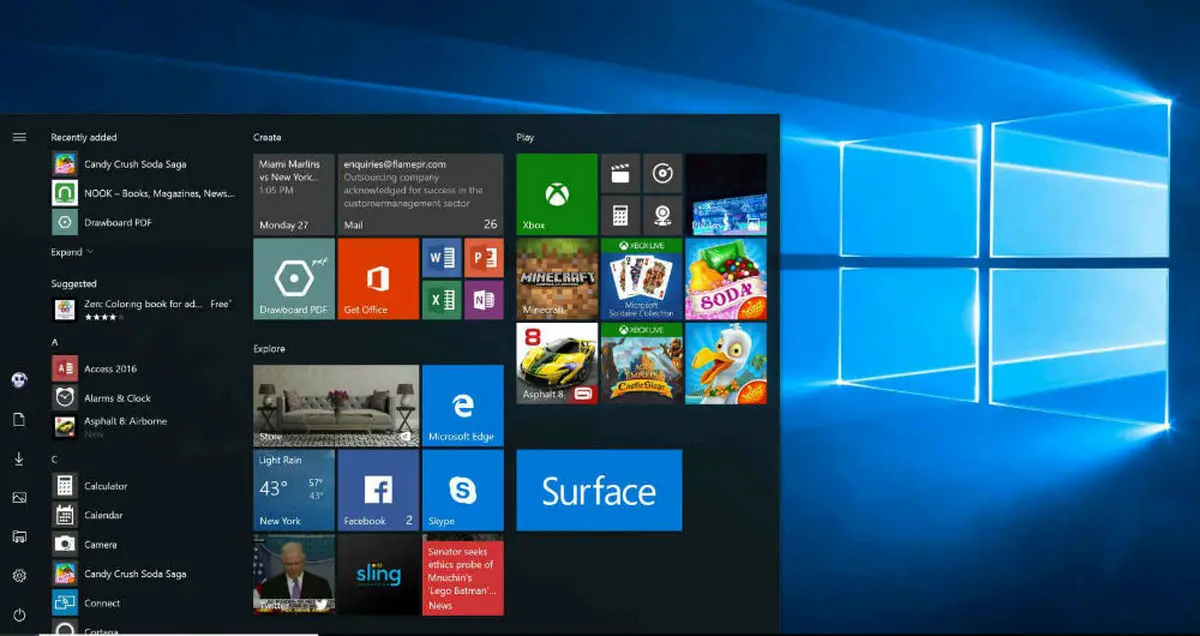Open the Get Office tile
Image resolution: width=1200 pixels, height=636 pixels.
click(x=377, y=278)
